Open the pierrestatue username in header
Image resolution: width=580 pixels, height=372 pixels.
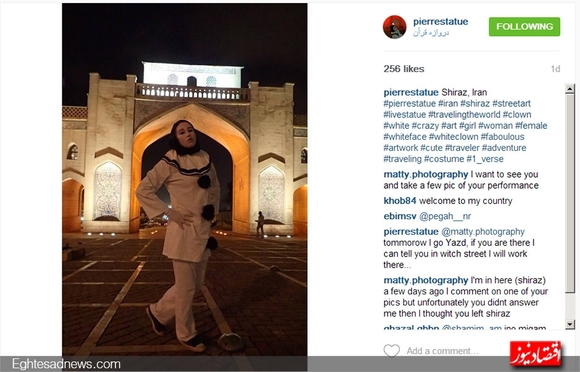click(x=441, y=21)
